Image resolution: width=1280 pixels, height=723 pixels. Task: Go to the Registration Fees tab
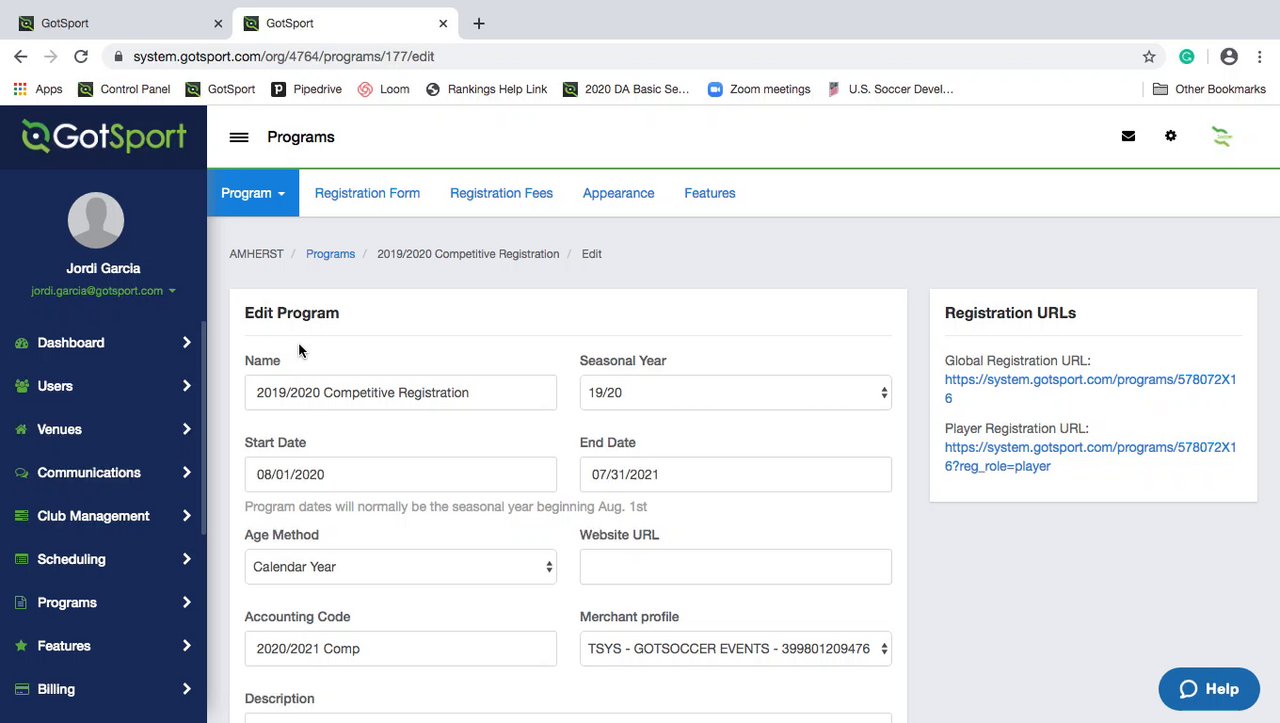coord(501,193)
